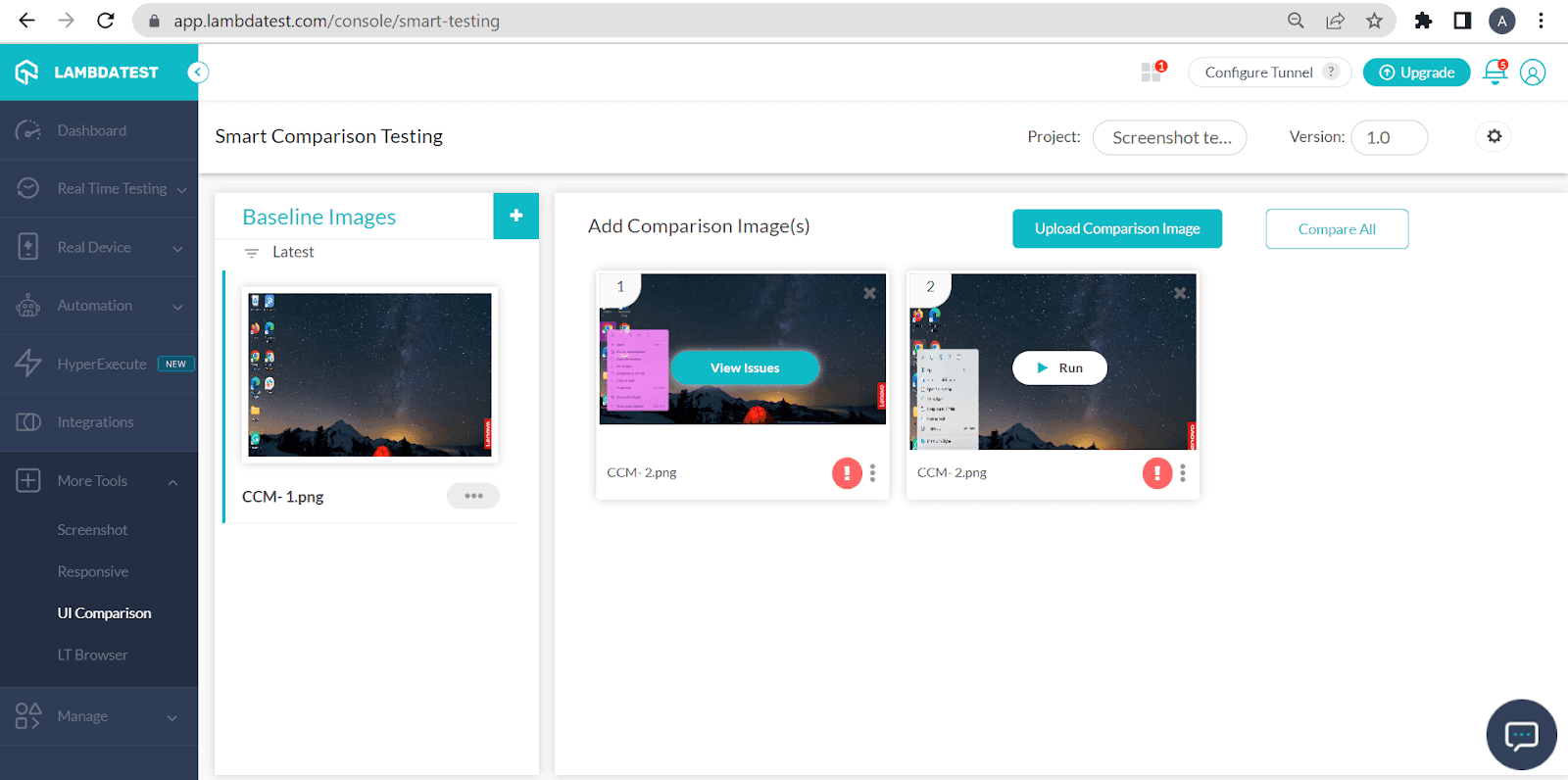This screenshot has height=780, width=1568.
Task: Click View Issues on image 1
Action: tap(745, 368)
